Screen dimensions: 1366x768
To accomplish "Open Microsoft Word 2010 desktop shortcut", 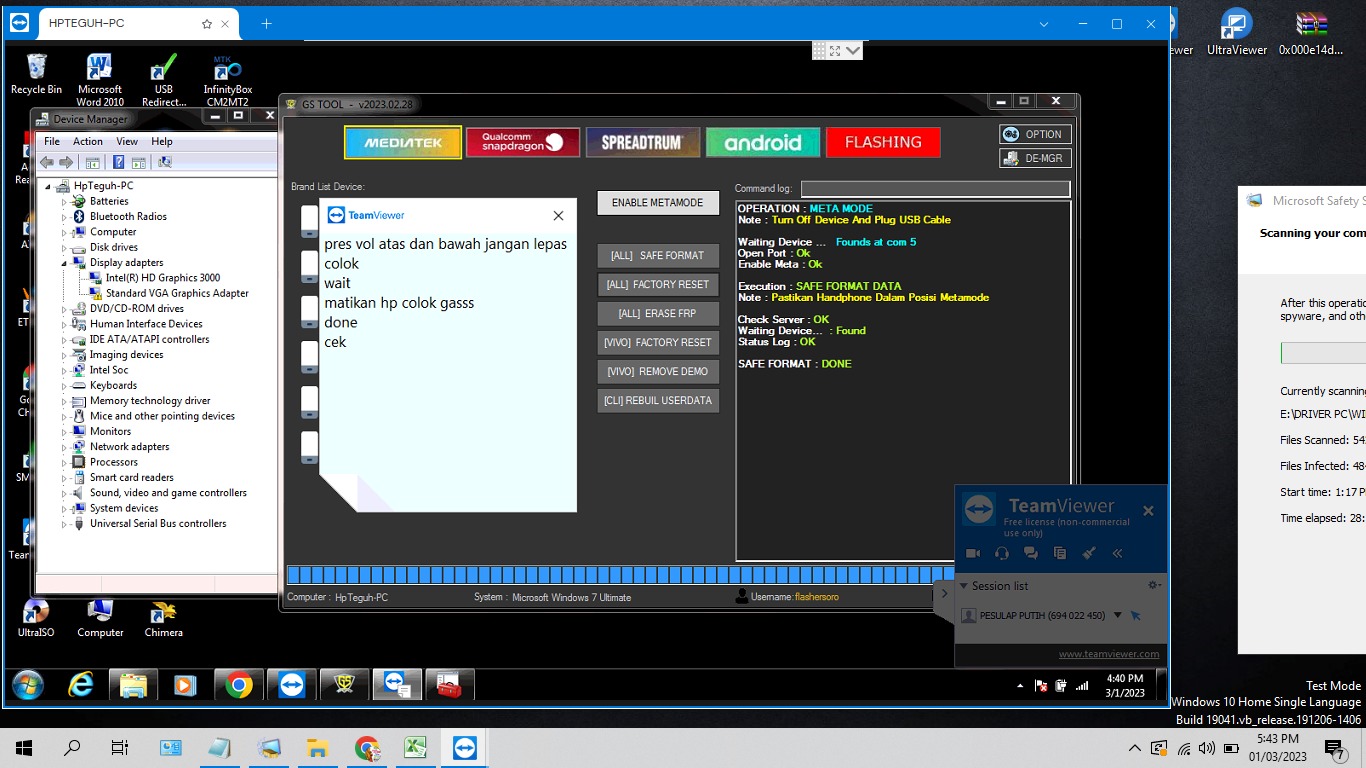I will 100,81.
